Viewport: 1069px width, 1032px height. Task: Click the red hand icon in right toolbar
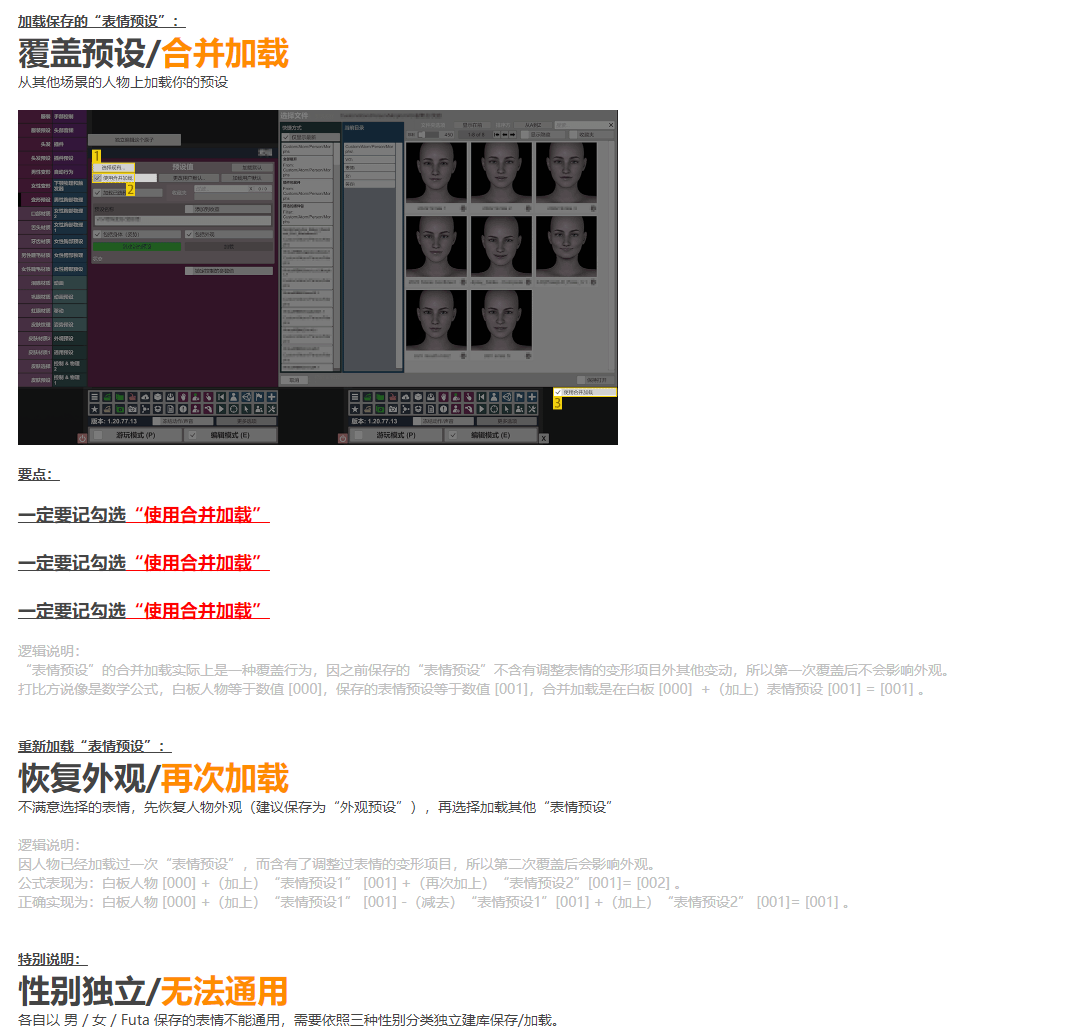[x=443, y=397]
